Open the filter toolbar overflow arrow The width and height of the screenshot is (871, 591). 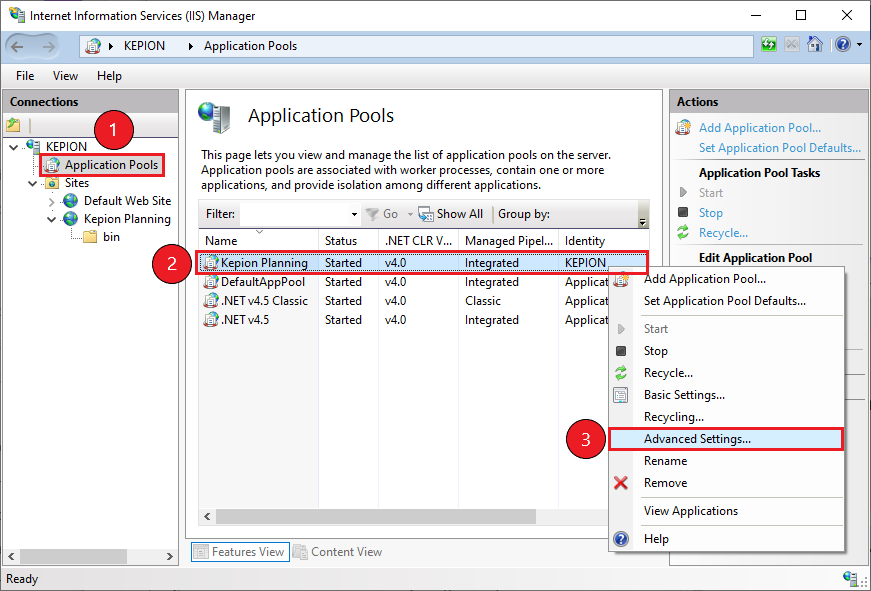coord(642,222)
